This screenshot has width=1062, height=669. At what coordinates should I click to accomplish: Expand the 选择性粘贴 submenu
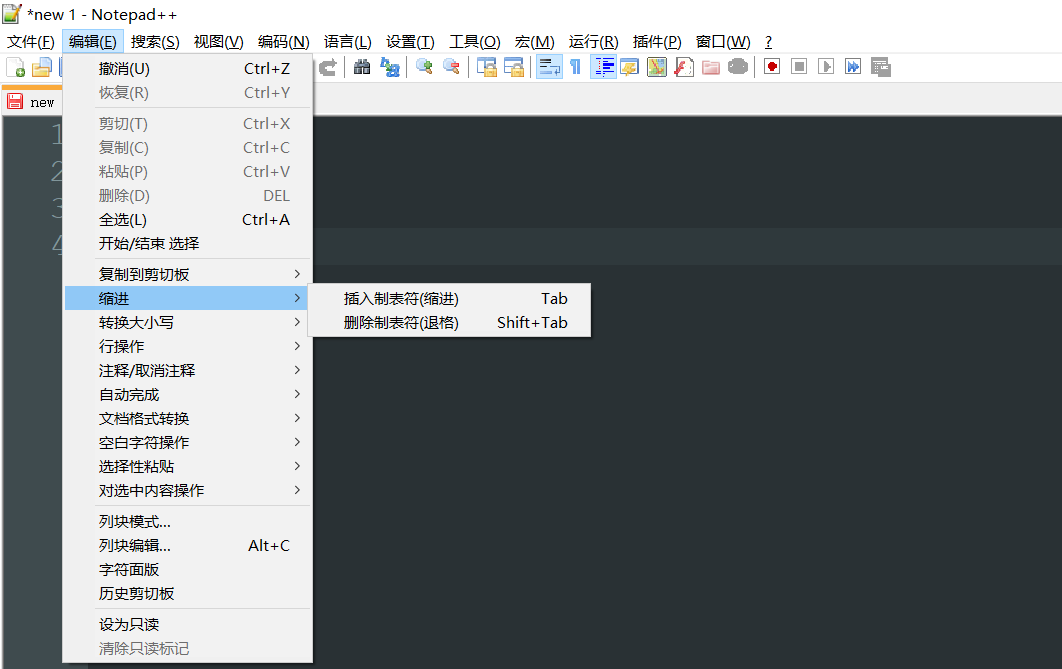click(188, 467)
